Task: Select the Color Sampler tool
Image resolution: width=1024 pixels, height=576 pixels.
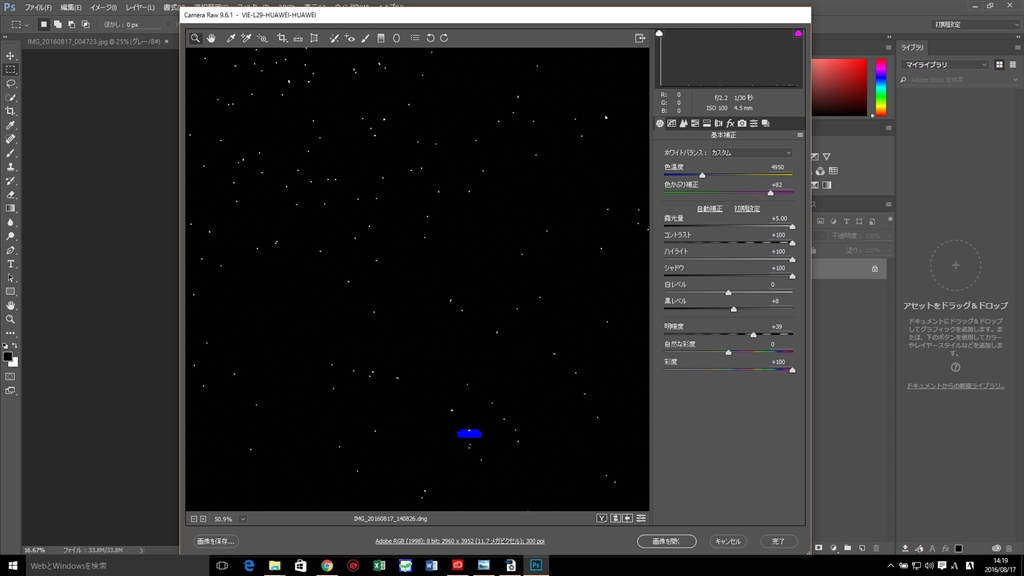Action: [246, 39]
